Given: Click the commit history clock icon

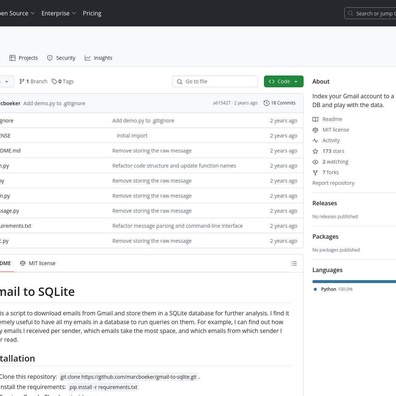Looking at the screenshot, I should 266,103.
